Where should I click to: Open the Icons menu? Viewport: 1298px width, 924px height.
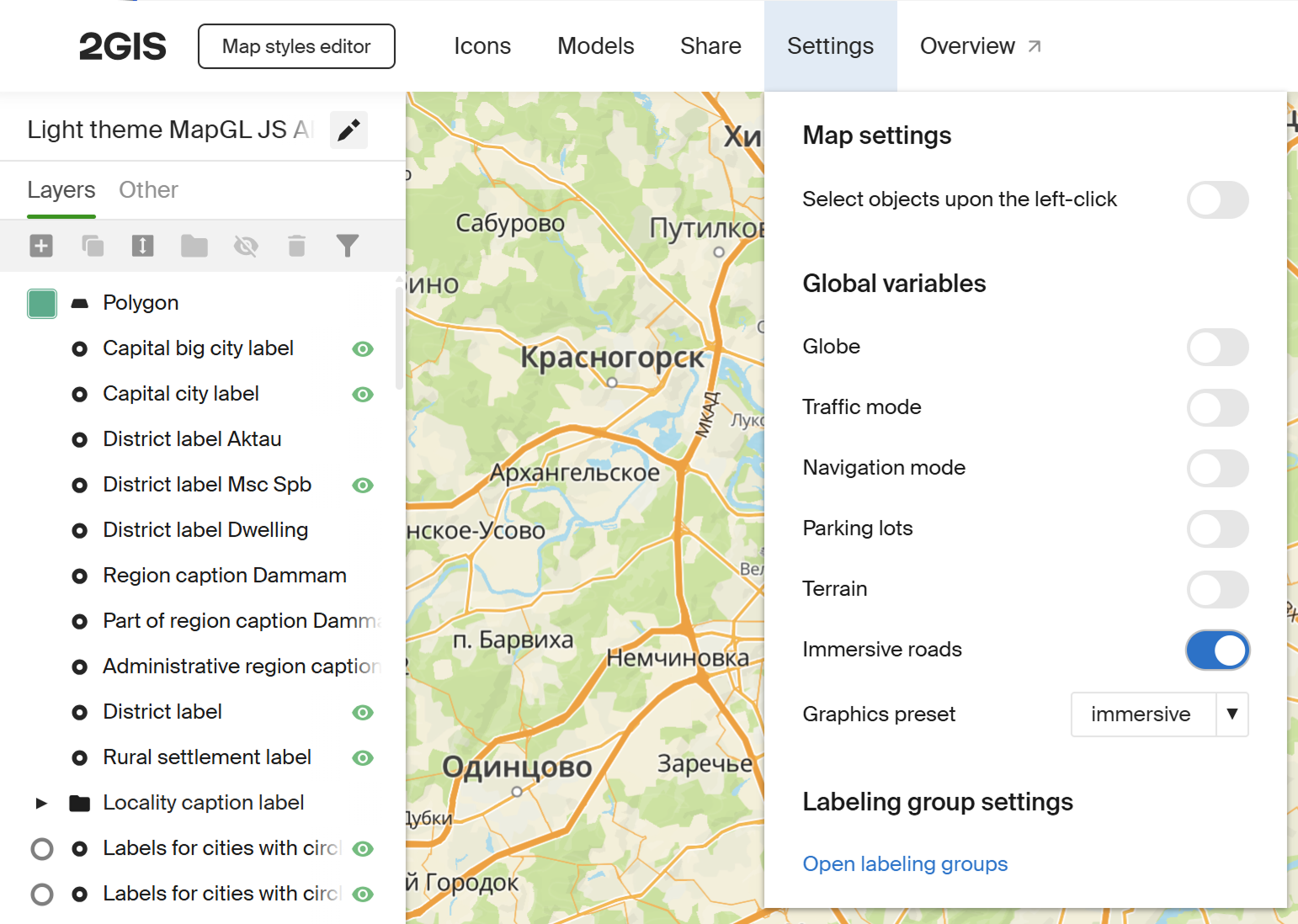coord(482,46)
